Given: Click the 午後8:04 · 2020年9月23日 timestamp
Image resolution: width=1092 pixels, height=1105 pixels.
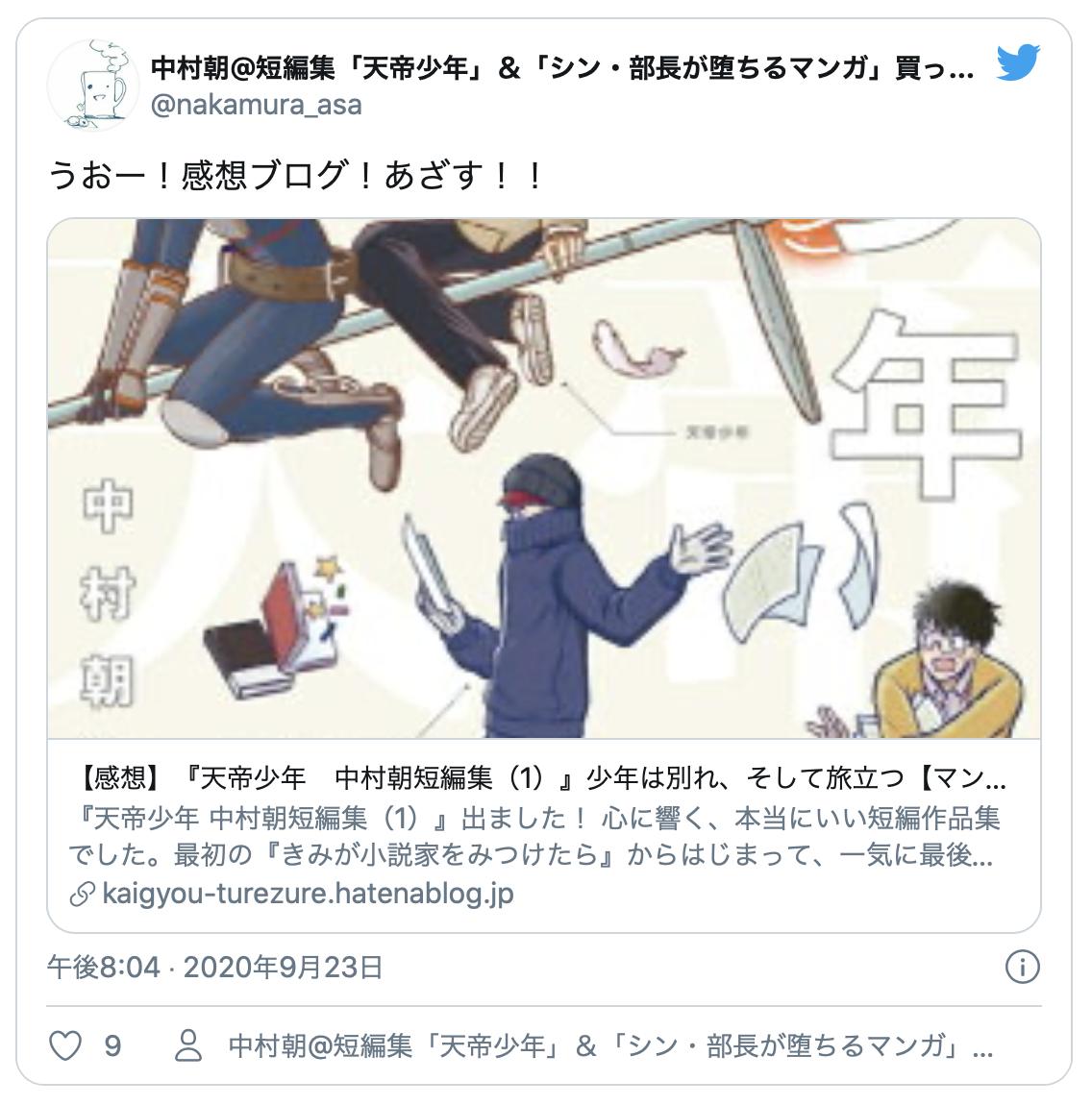Looking at the screenshot, I should point(215,968).
